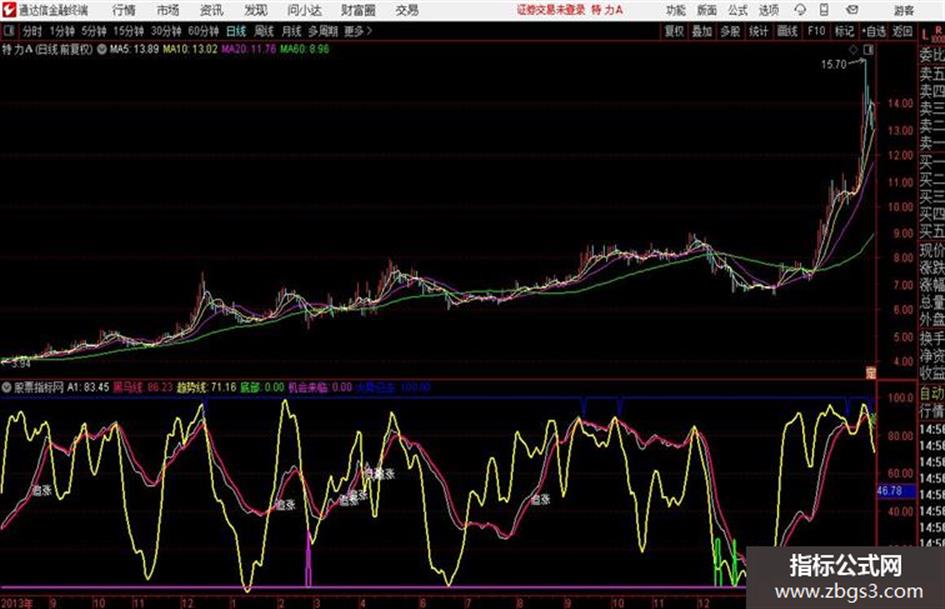Switch to the 多周期 tab
This screenshot has height=609, width=945.
[x=323, y=31]
